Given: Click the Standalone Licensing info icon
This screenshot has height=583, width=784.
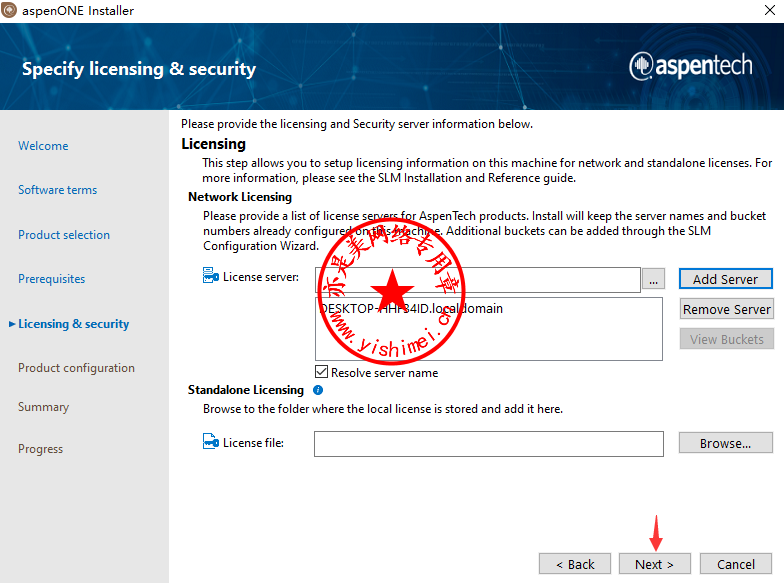Looking at the screenshot, I should 318,390.
